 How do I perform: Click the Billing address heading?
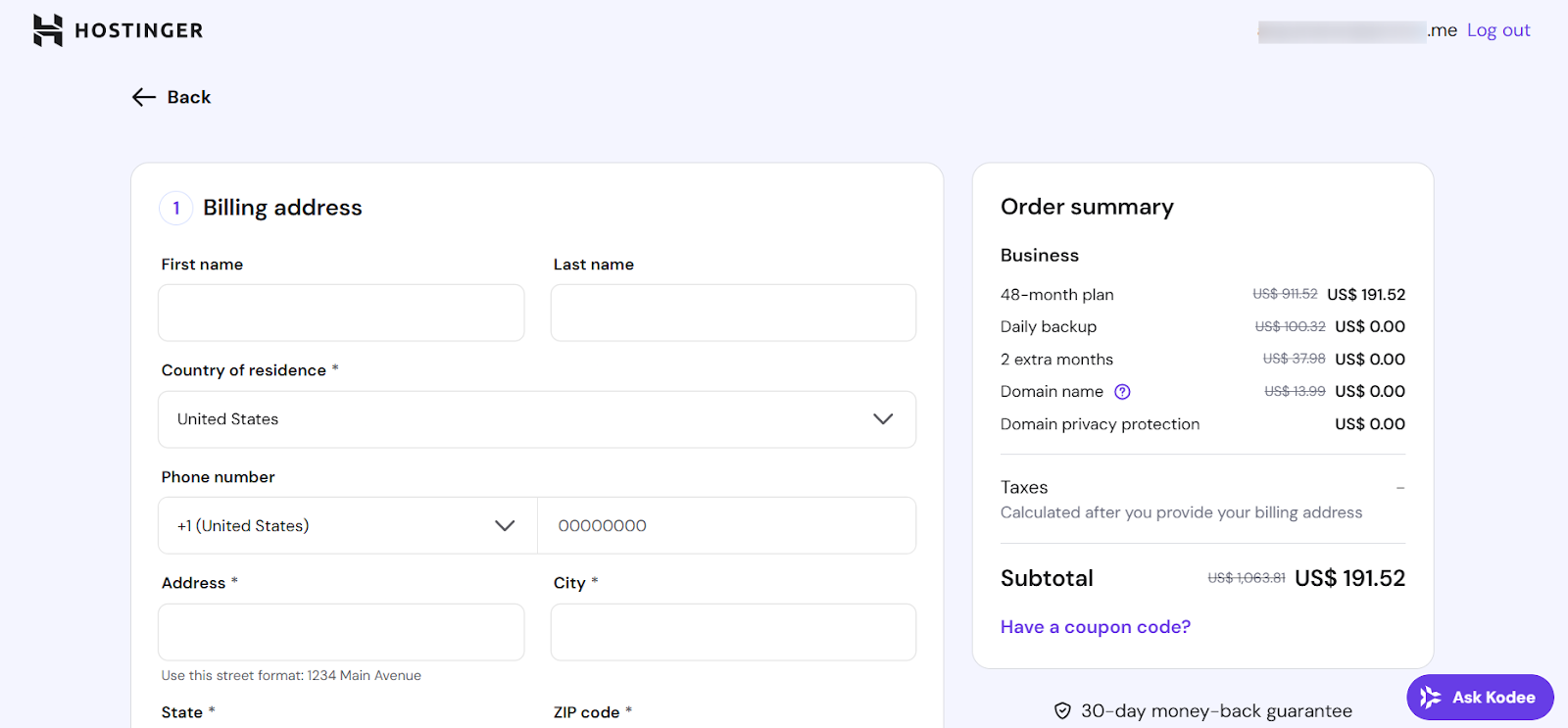(282, 208)
